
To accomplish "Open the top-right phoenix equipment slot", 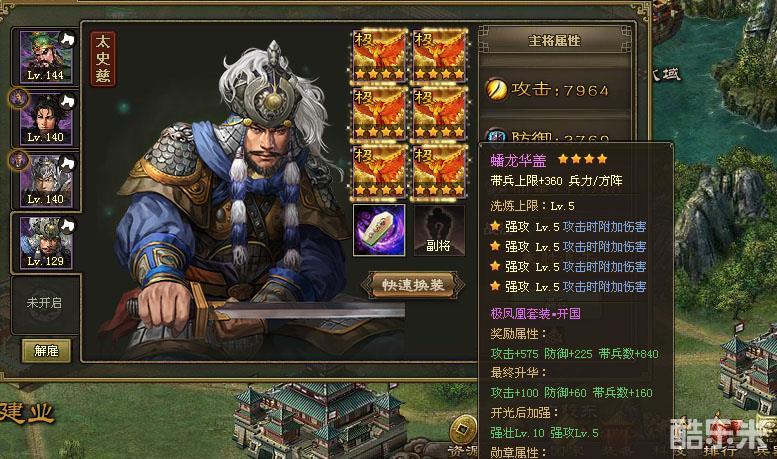I will click(x=440, y=55).
